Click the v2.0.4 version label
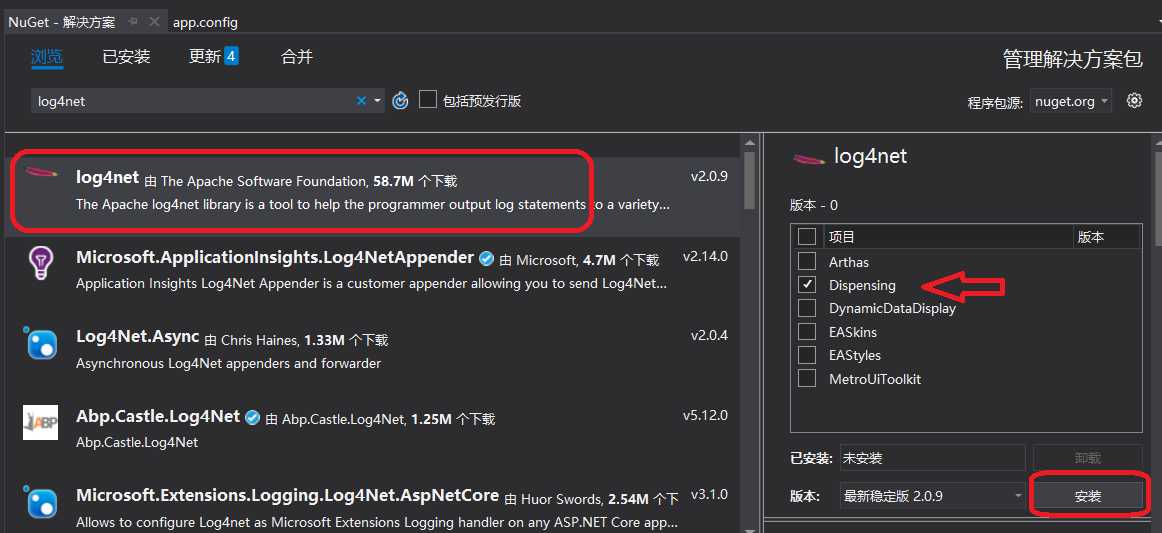The height and width of the screenshot is (533, 1162). pos(709,335)
